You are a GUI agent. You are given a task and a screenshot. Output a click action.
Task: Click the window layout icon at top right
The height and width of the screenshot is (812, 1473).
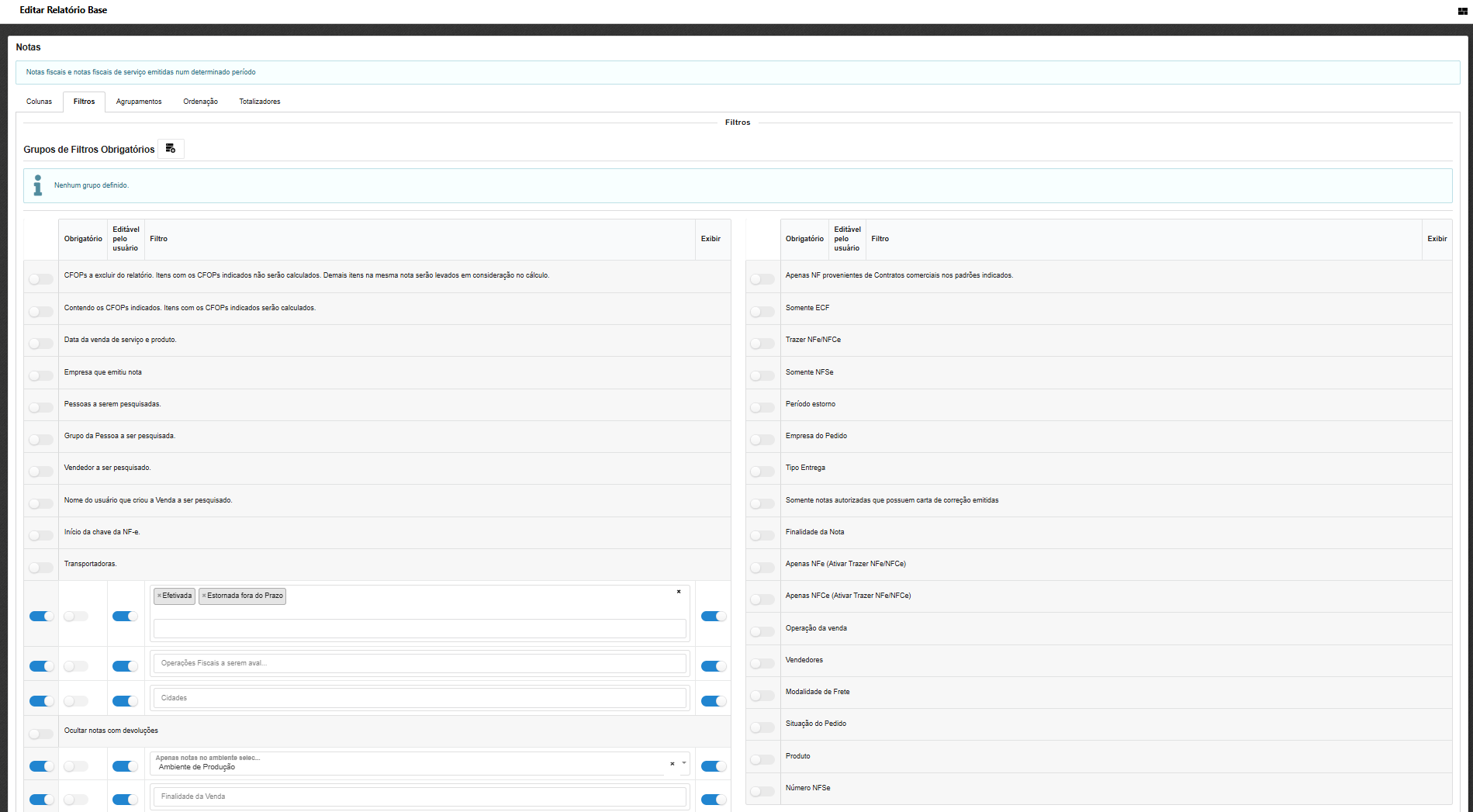[x=1462, y=11]
